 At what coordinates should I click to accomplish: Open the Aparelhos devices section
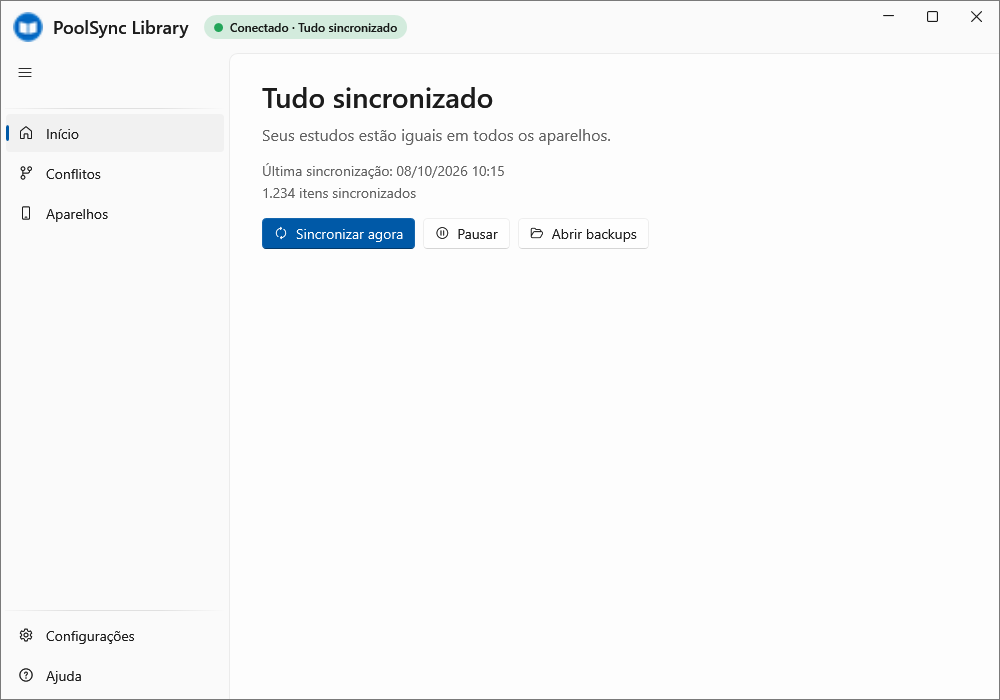click(115, 214)
